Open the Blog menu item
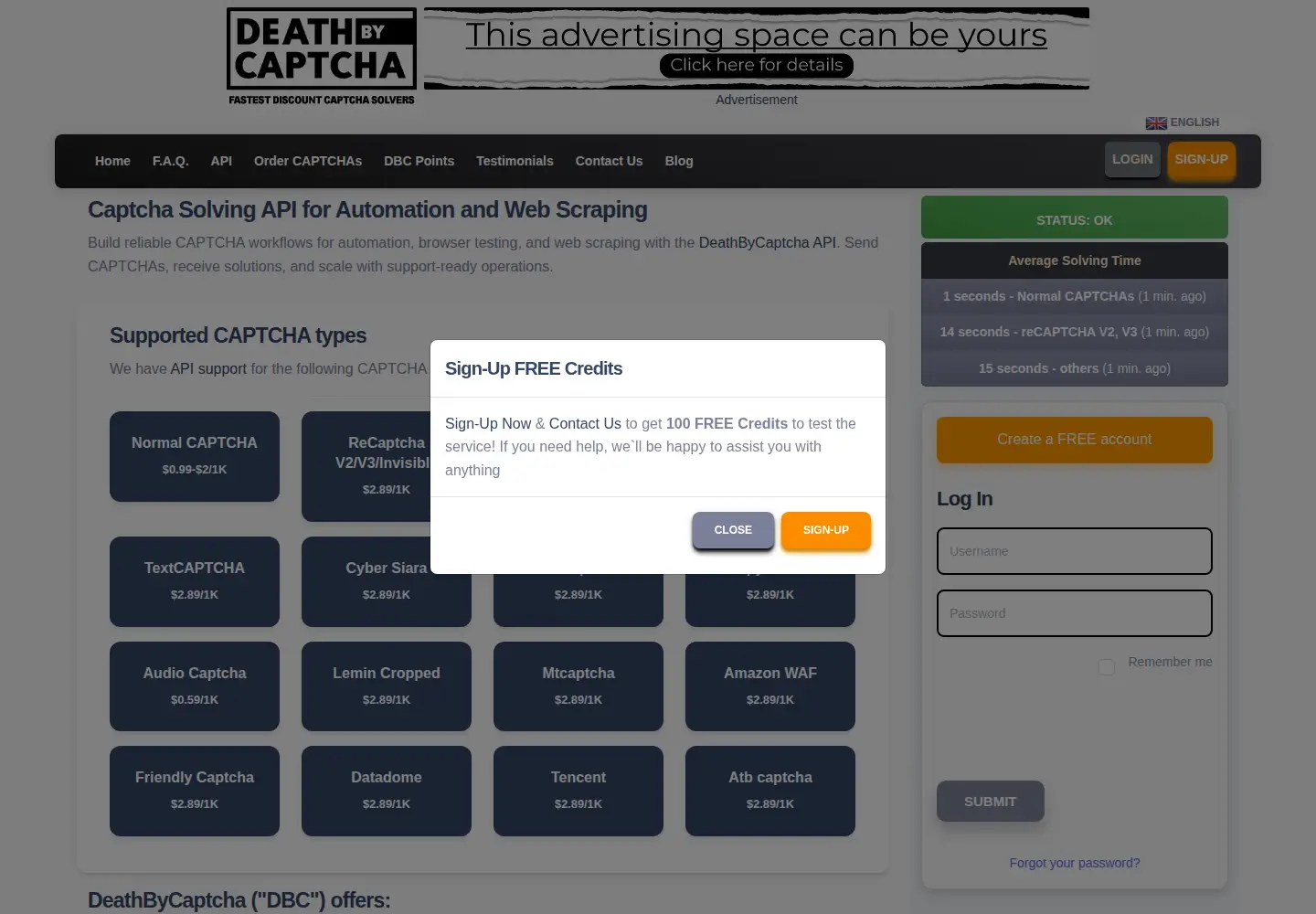The height and width of the screenshot is (914, 1316). coord(679,161)
